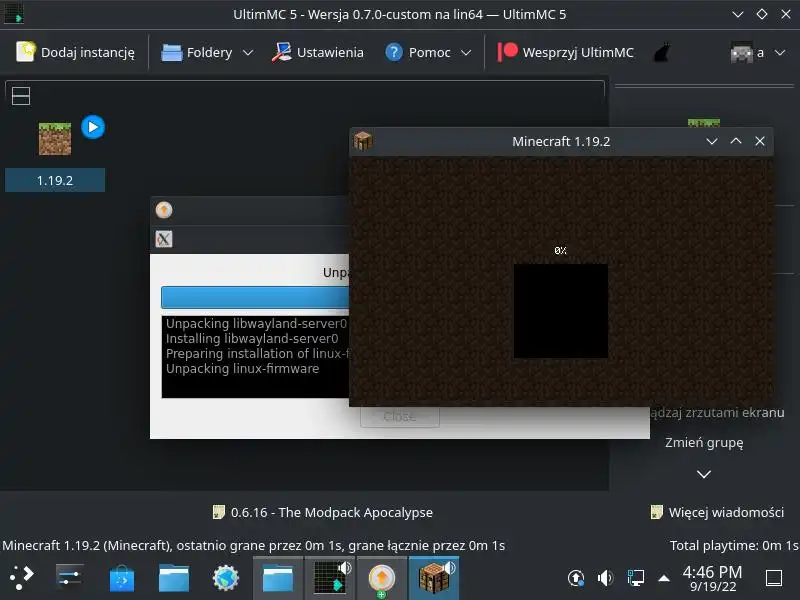The image size is (800, 600).
Task: Click Więcej wiadomości button
Action: pos(717,512)
